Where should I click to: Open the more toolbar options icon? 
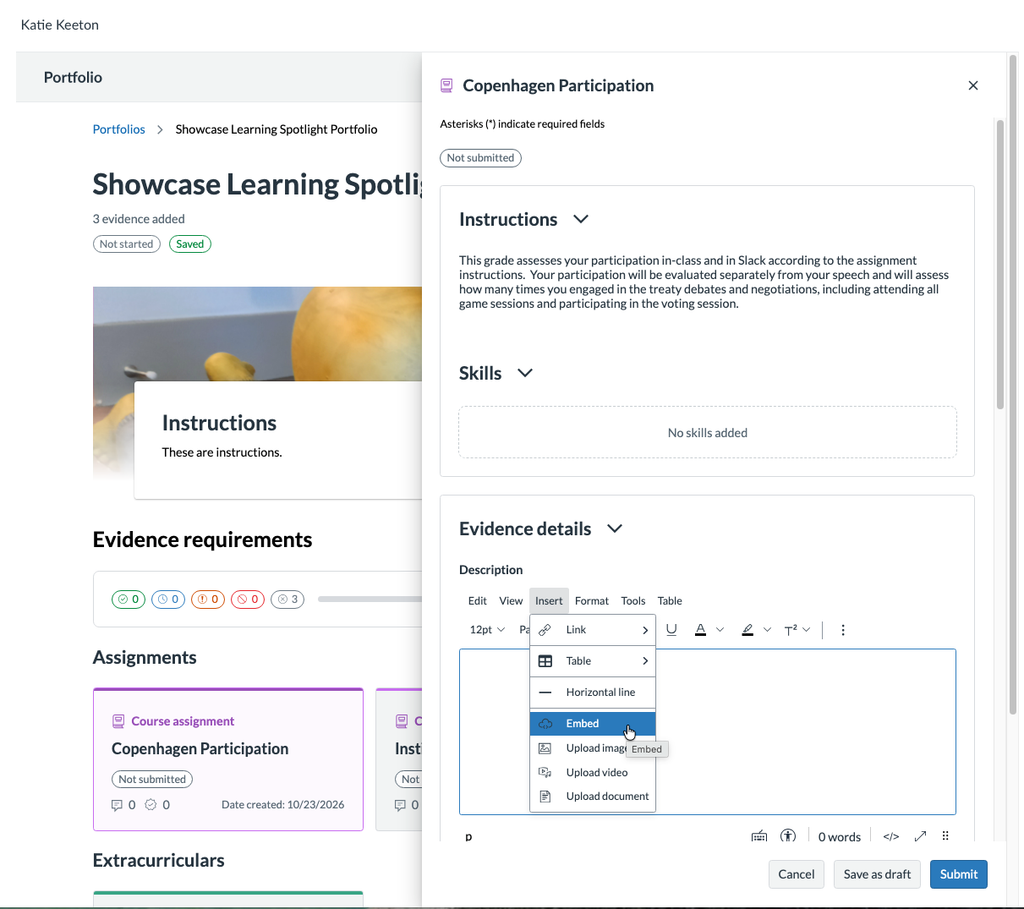click(x=842, y=630)
